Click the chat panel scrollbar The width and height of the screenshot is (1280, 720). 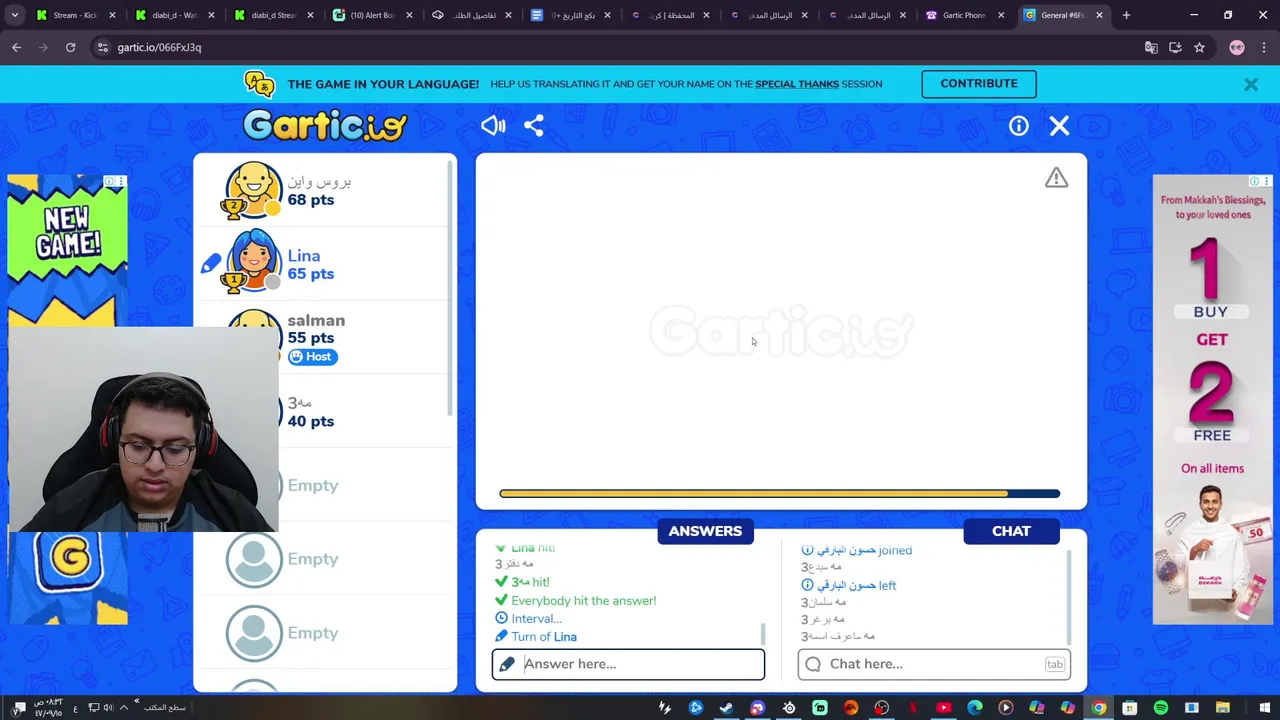tap(1068, 596)
